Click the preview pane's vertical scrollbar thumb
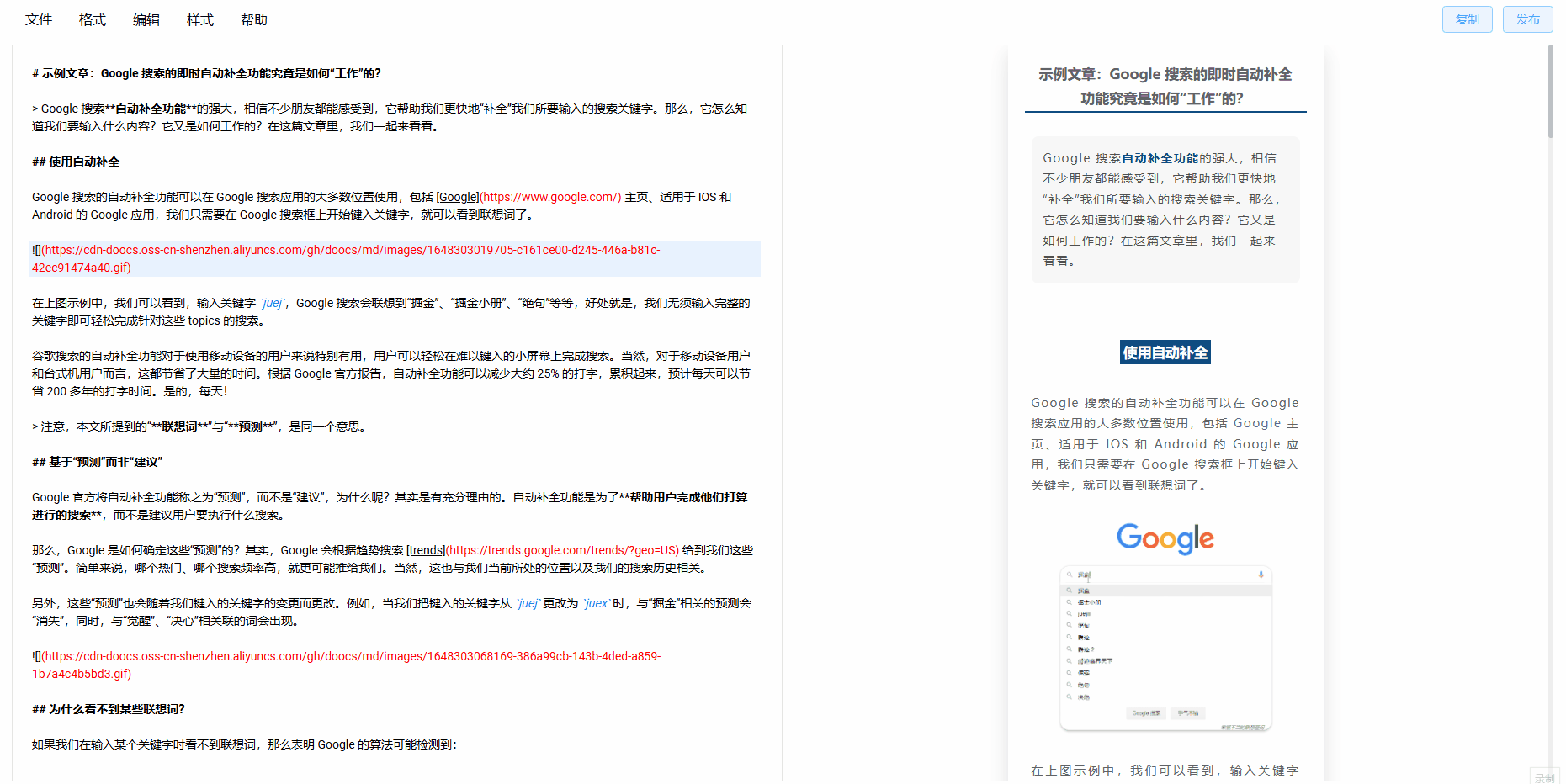The width and height of the screenshot is (1566, 784). click(1550, 92)
